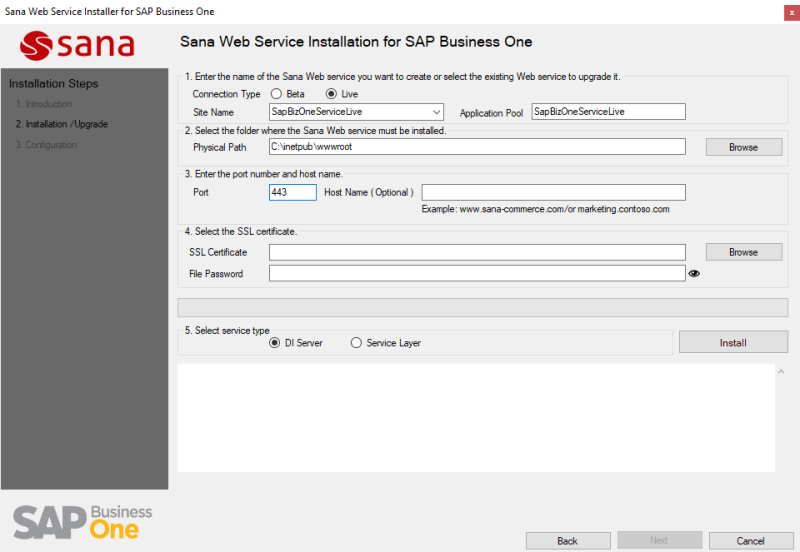Image resolution: width=800 pixels, height=552 pixels.
Task: Click the eye icon to reveal File Password
Action: [x=694, y=273]
